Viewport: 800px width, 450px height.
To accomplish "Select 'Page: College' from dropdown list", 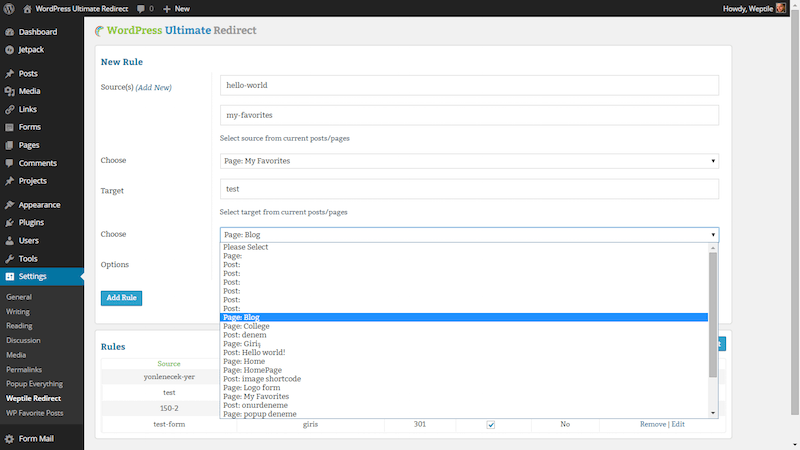I will coord(247,326).
